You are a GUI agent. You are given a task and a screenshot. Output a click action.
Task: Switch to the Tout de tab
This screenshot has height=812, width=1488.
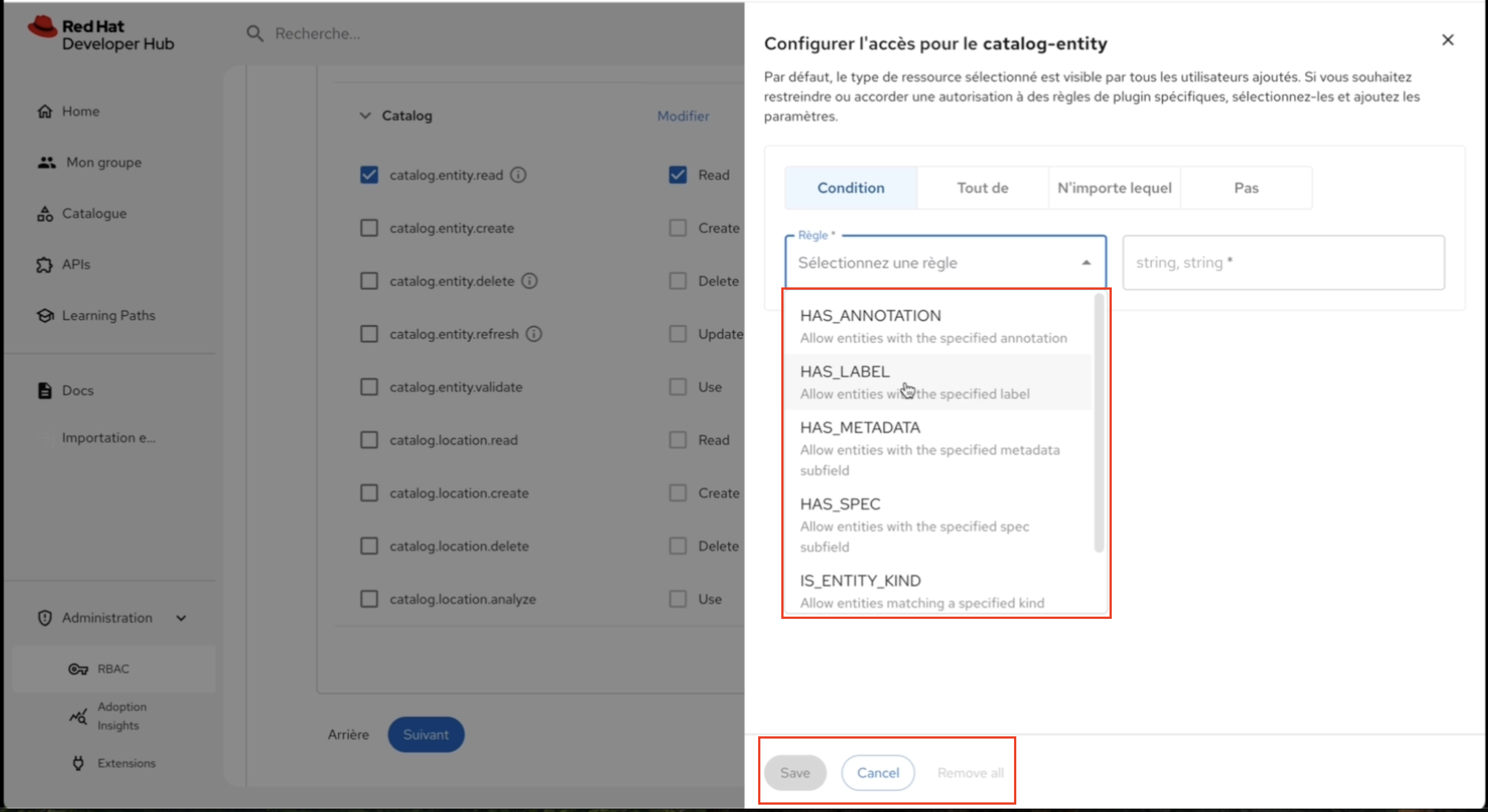coord(982,187)
